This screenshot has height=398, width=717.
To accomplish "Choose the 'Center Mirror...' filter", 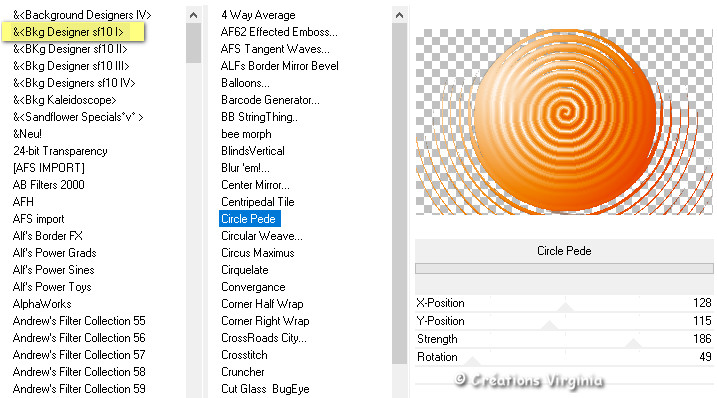I will click(255, 185).
